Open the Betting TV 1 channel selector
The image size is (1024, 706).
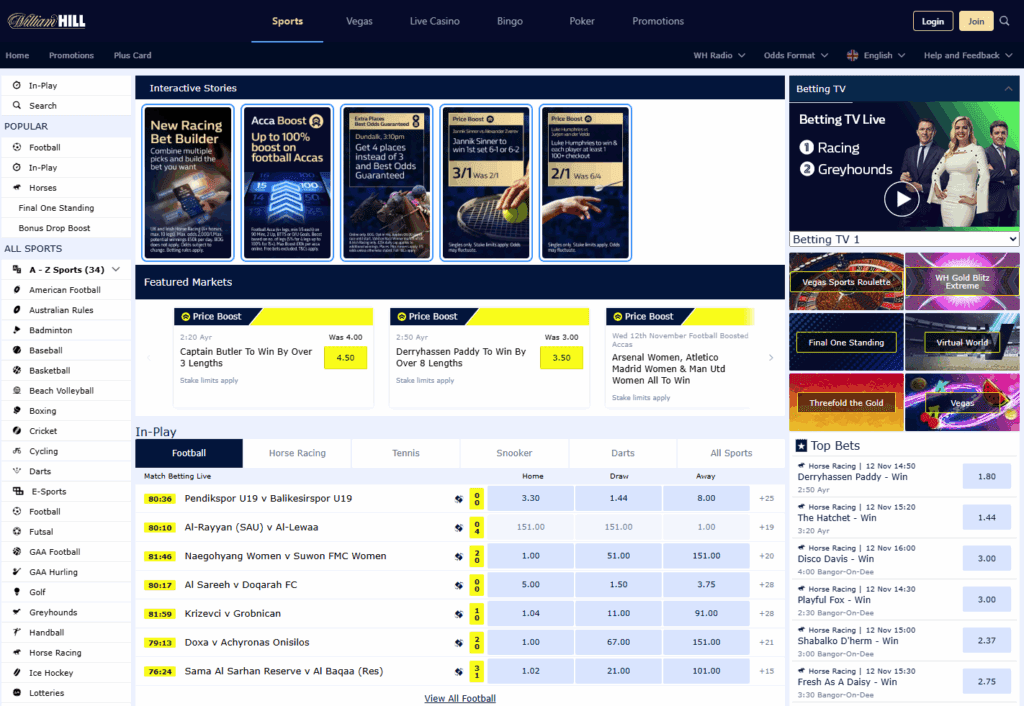point(903,239)
